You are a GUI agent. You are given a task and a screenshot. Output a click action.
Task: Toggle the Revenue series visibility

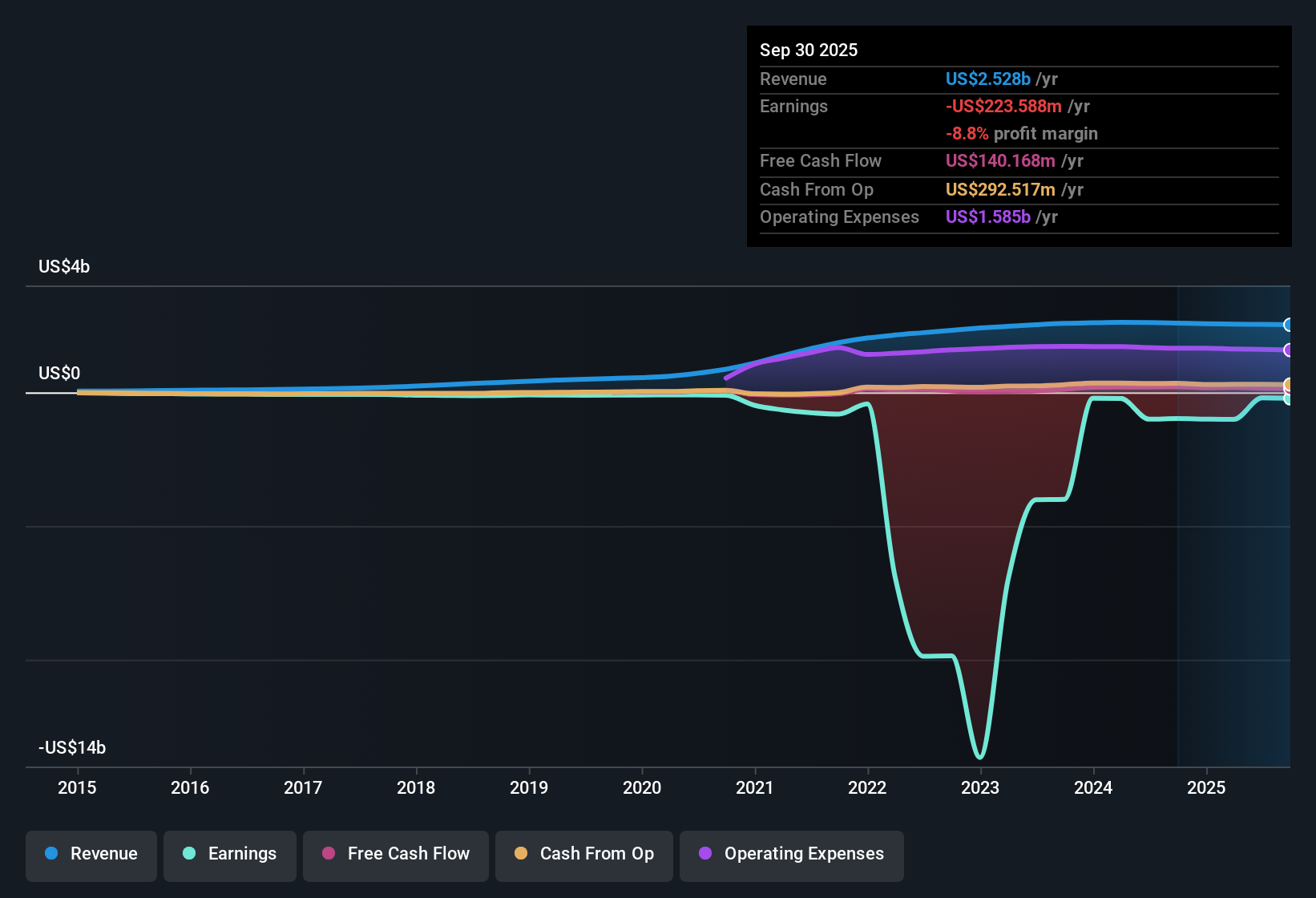pos(91,854)
